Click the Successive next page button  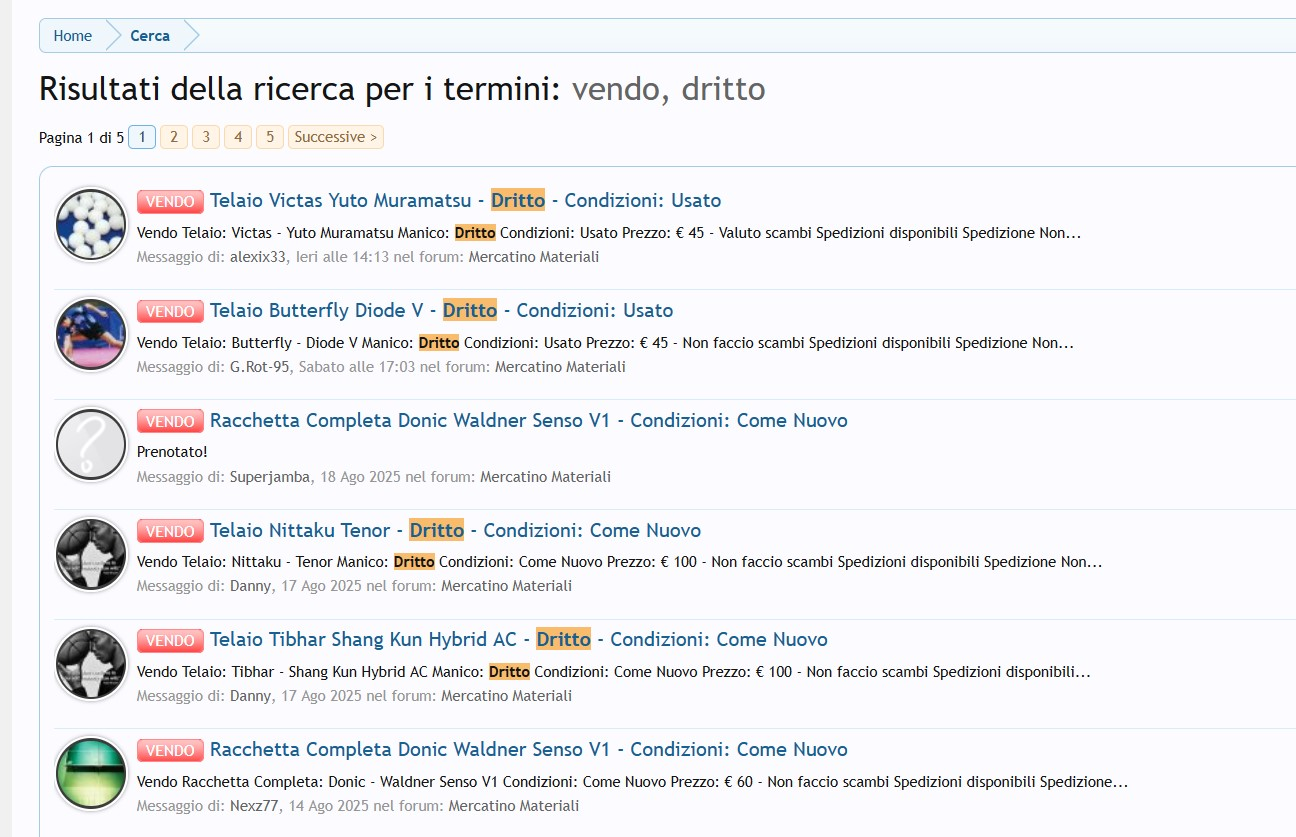(x=336, y=137)
